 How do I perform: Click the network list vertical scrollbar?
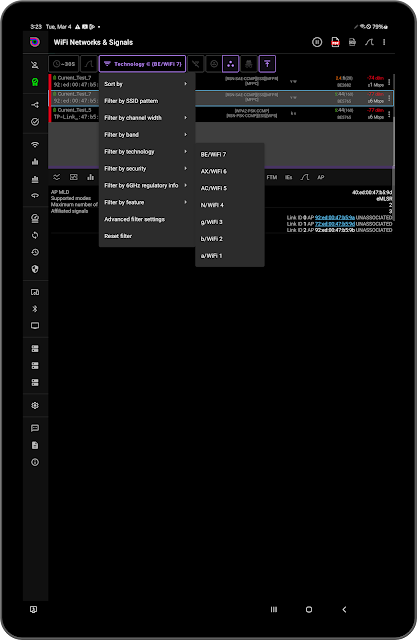coord(393,120)
